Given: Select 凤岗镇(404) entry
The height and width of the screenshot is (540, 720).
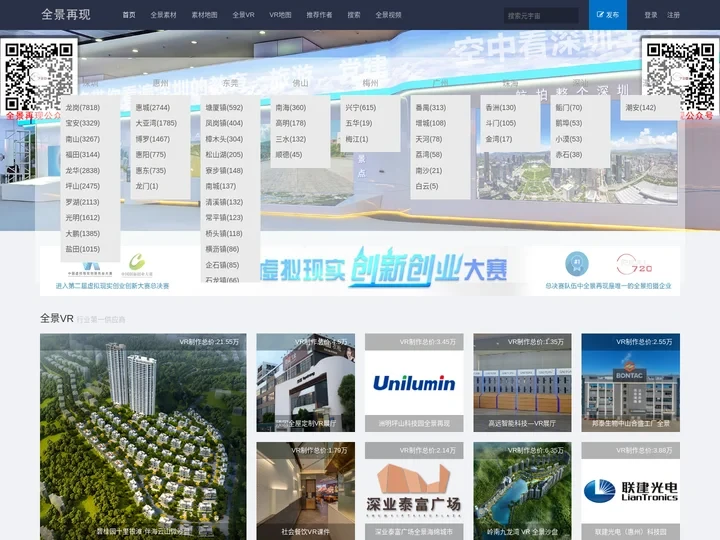Looking at the screenshot, I should [224, 123].
